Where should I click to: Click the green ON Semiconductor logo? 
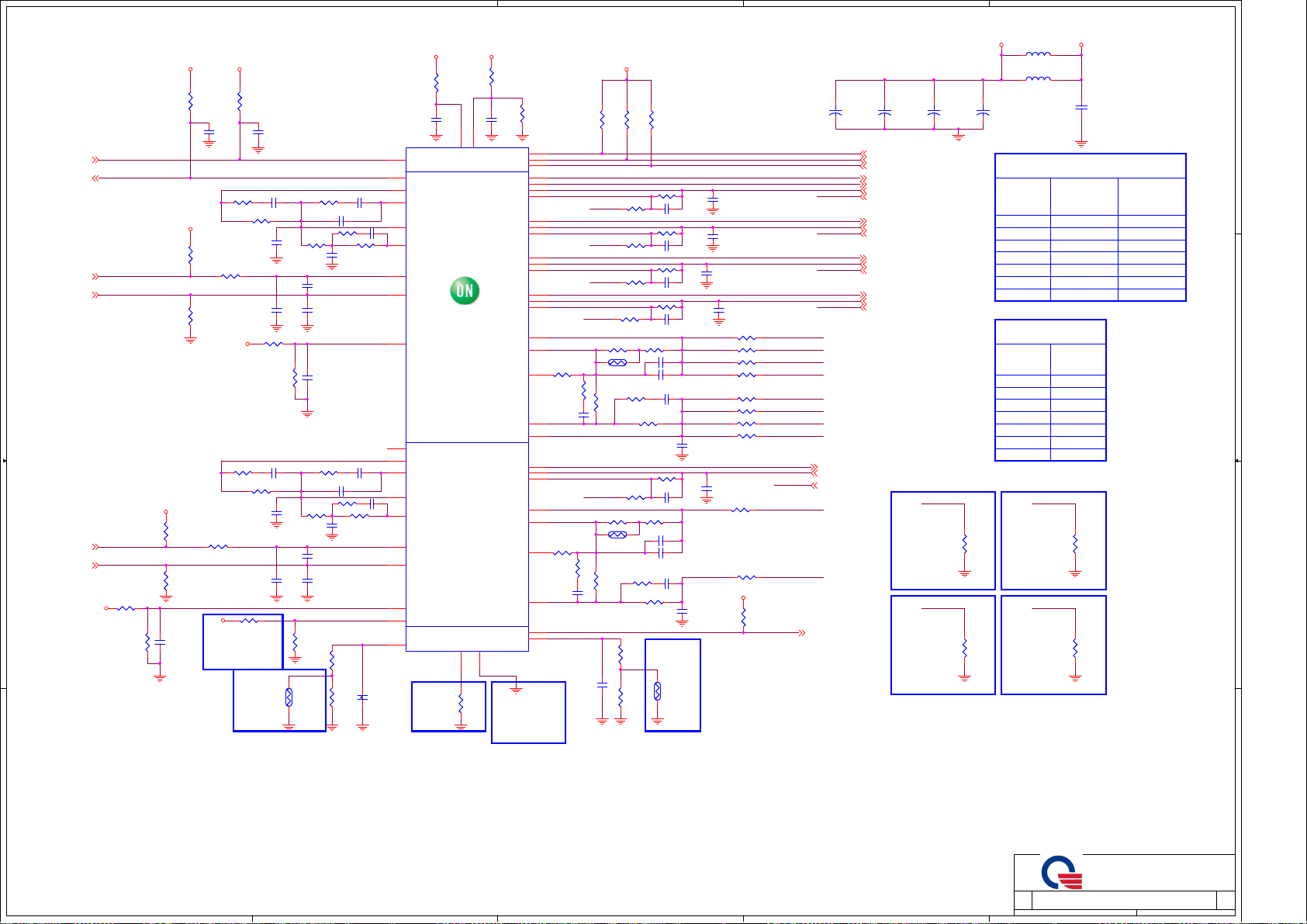click(x=465, y=291)
